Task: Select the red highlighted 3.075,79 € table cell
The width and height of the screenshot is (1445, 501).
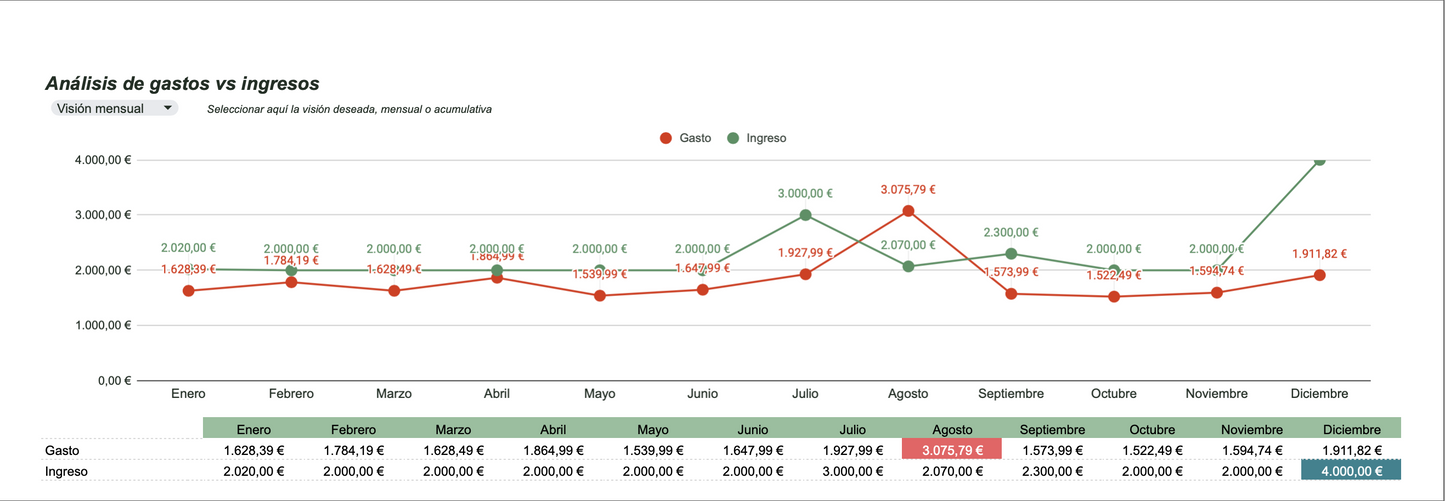Action: click(x=951, y=449)
